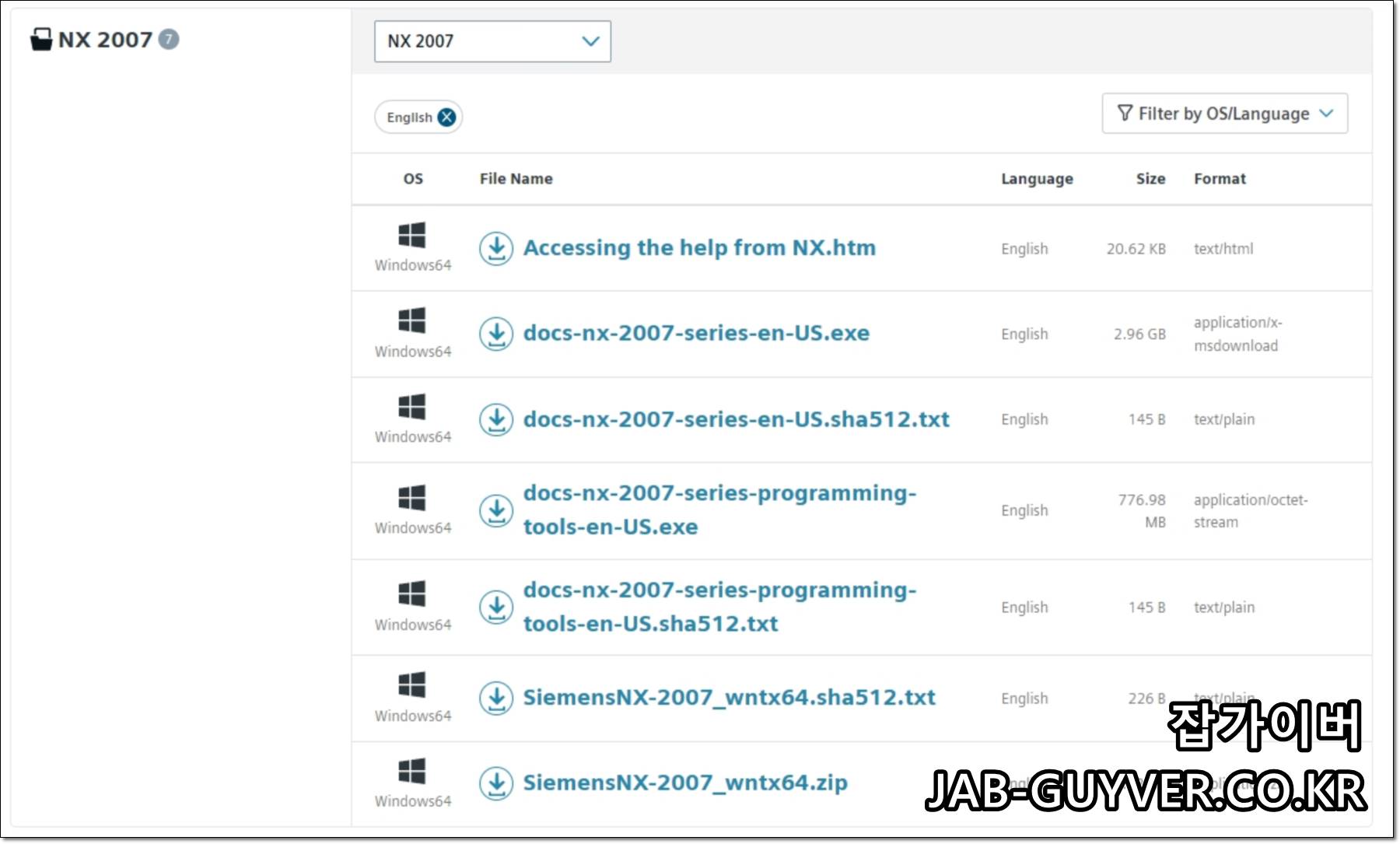Image resolution: width=1400 pixels, height=844 pixels.
Task: Click download icon for docs-nx-2007-series-en-US.exe
Action: click(x=496, y=334)
